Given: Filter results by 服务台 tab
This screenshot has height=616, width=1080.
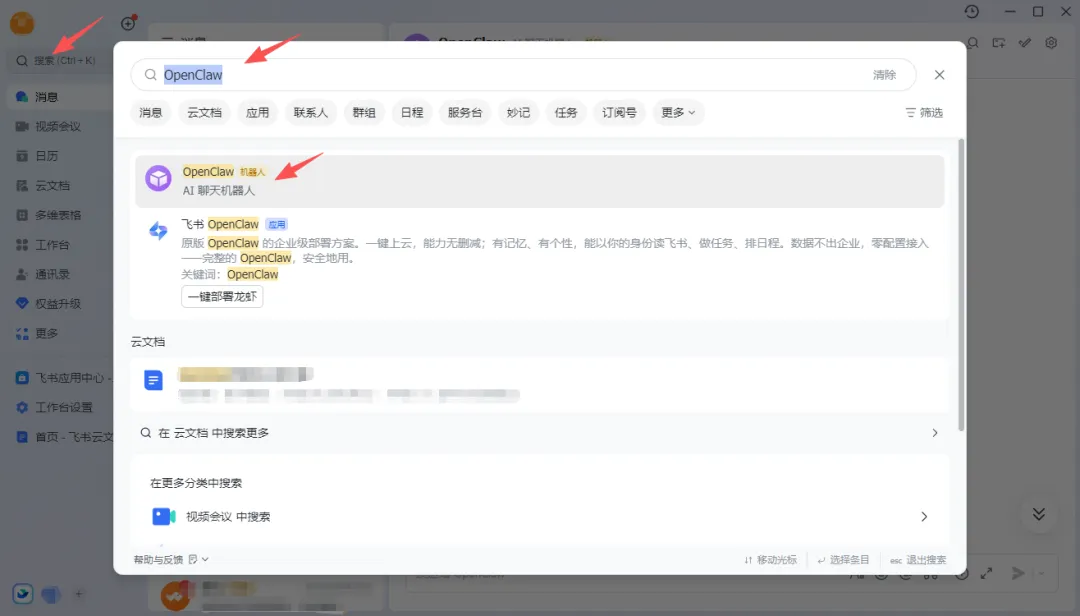Looking at the screenshot, I should [465, 112].
